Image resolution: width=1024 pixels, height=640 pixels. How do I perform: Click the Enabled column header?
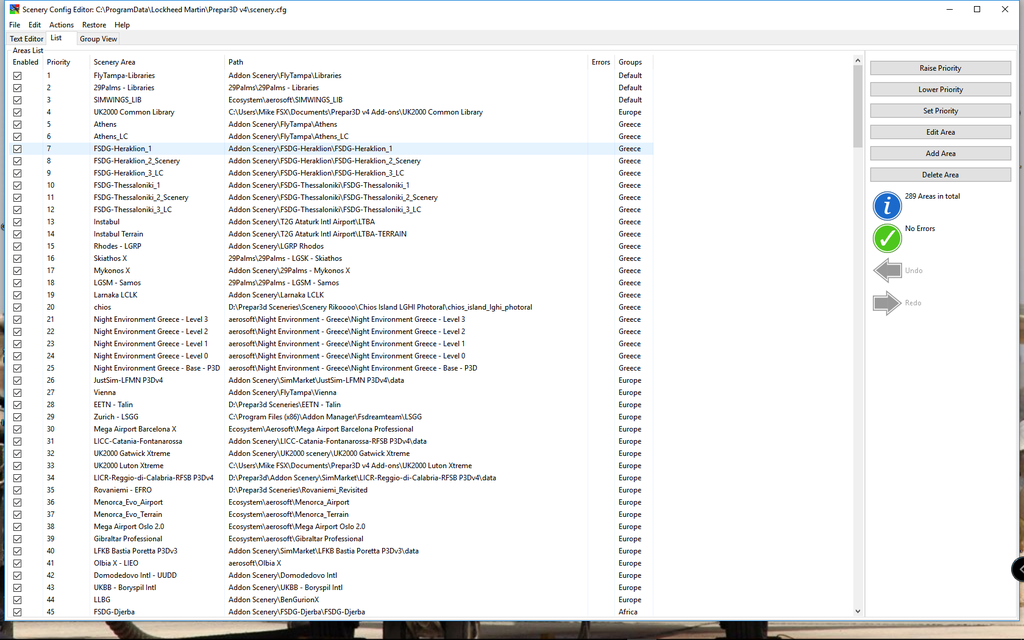25,62
